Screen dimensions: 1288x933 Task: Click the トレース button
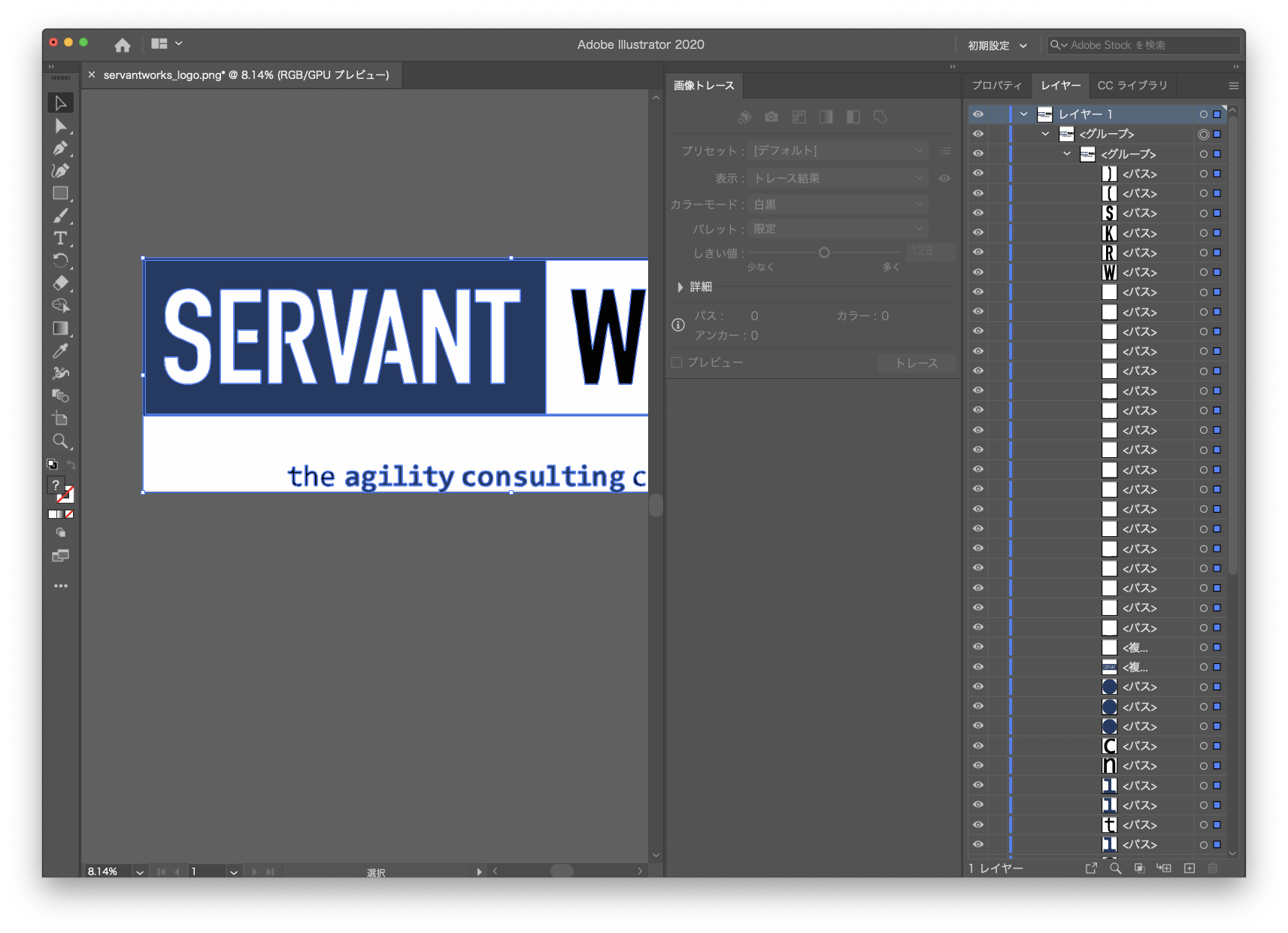point(917,363)
